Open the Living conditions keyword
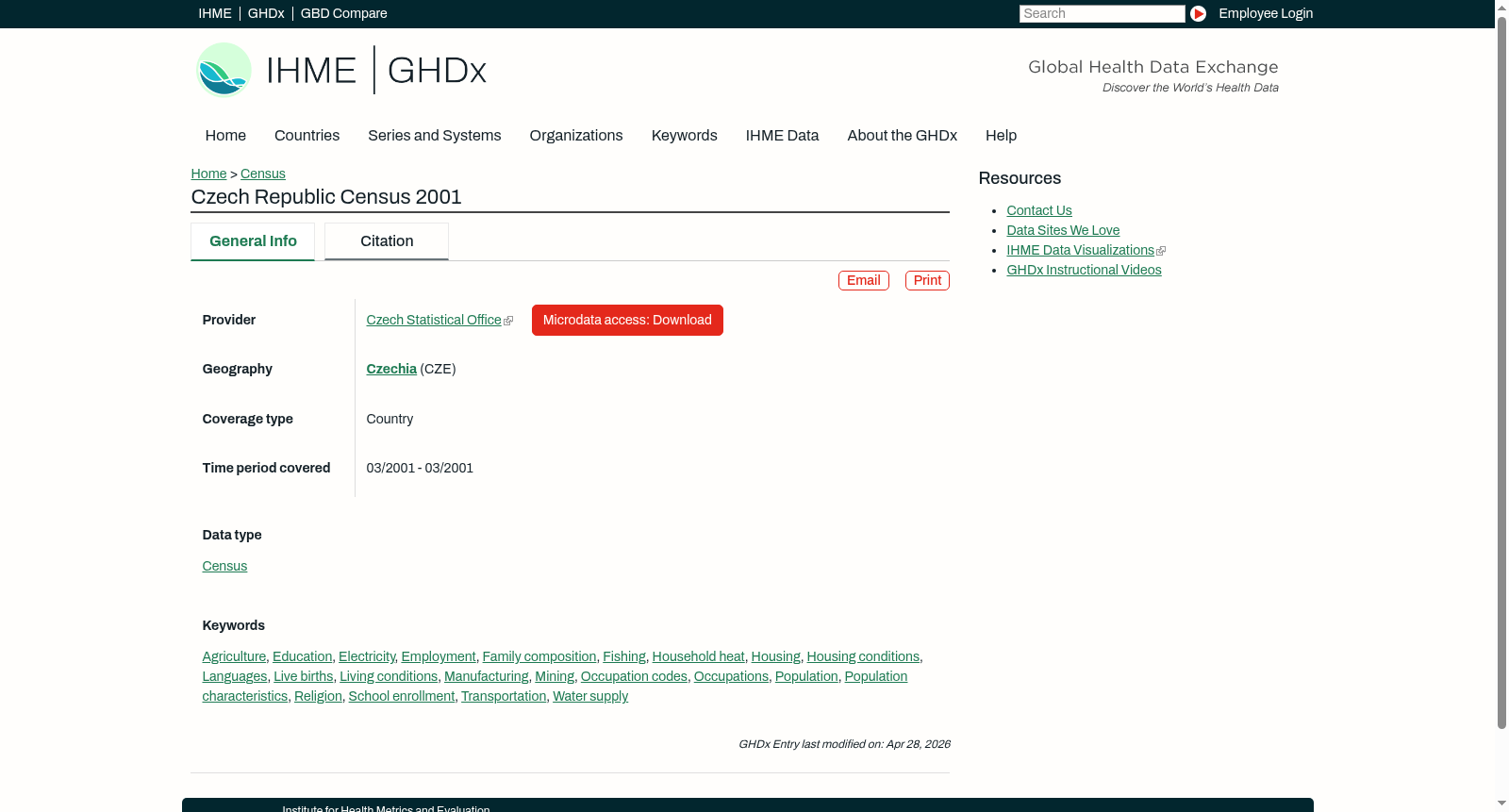This screenshot has width=1509, height=812. coord(389,677)
